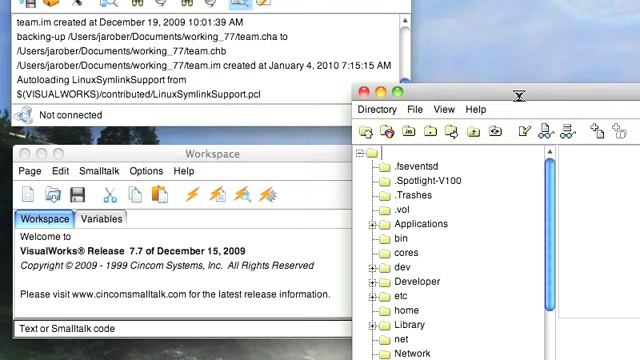Collapse the root folder in directory tree
Image resolution: width=640 pixels, height=360 pixels.
click(x=360, y=153)
